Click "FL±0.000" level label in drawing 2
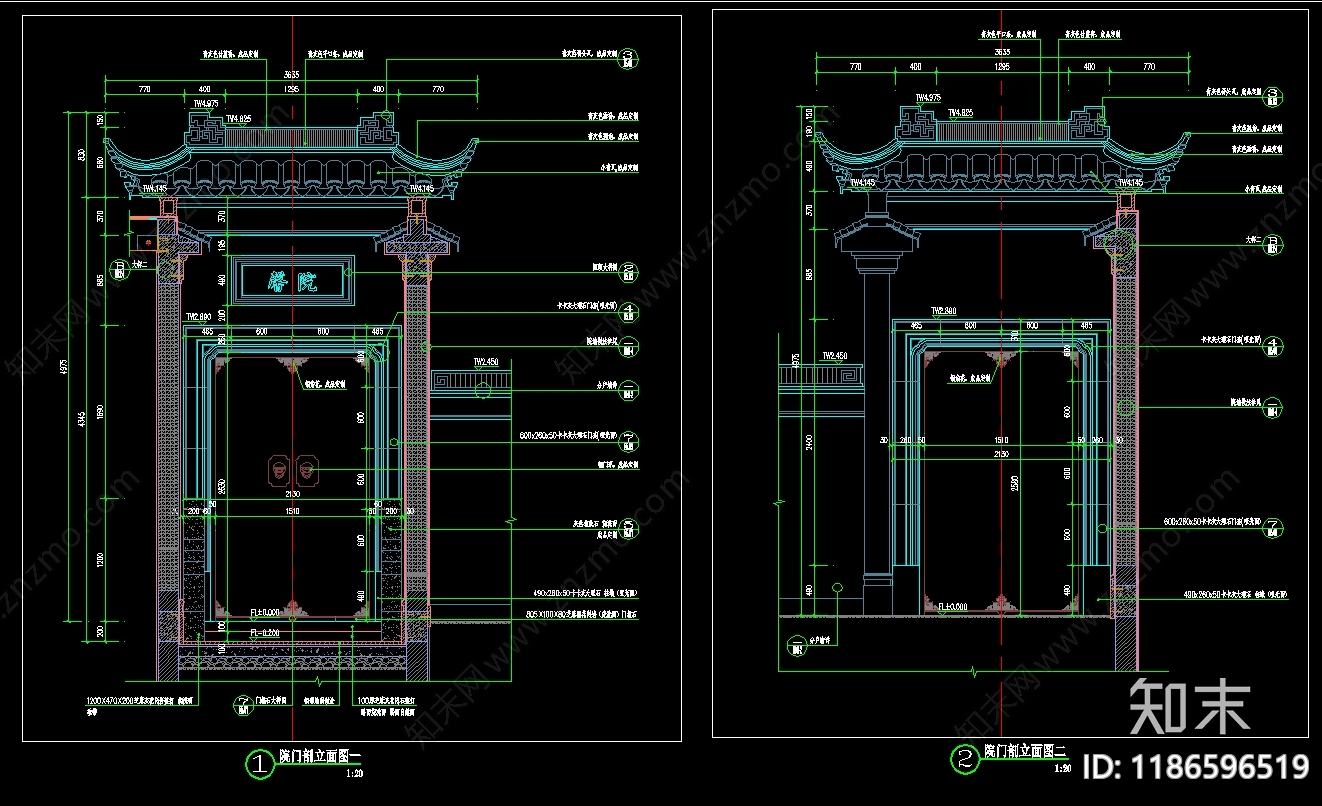Screen dimensions: 1322x806 click(x=953, y=606)
